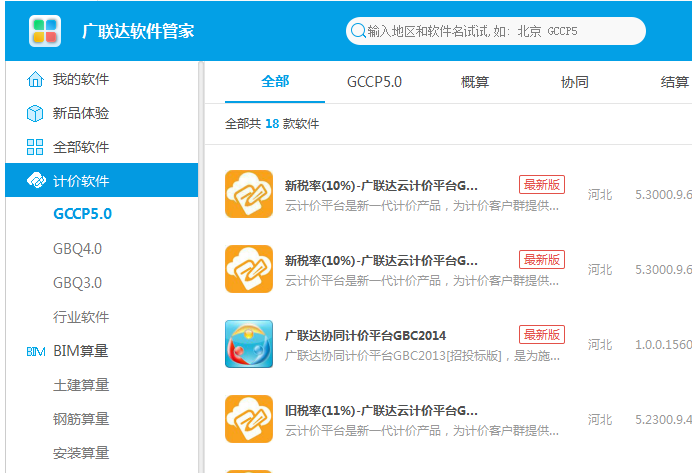Switch to the GCCP5.0 tab

(x=374, y=82)
